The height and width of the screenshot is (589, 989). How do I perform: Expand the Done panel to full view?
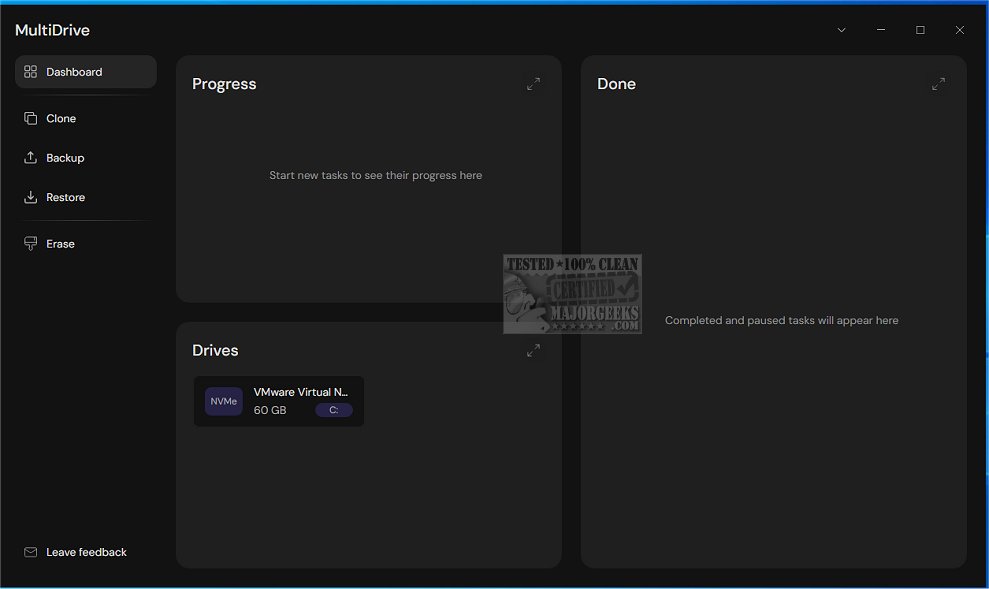coord(938,84)
